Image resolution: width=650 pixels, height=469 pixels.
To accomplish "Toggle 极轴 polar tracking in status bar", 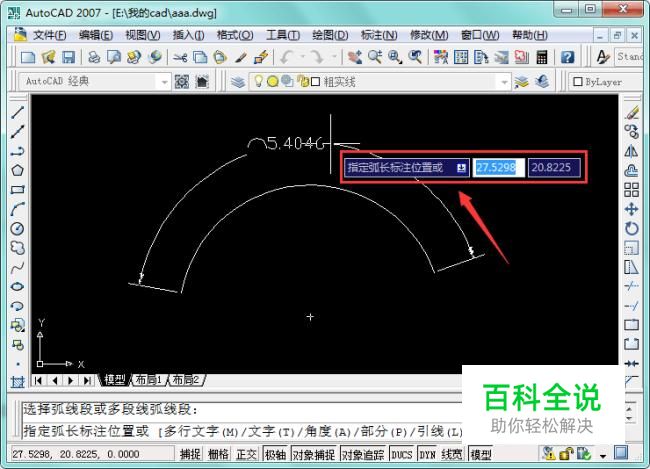I will point(275,454).
